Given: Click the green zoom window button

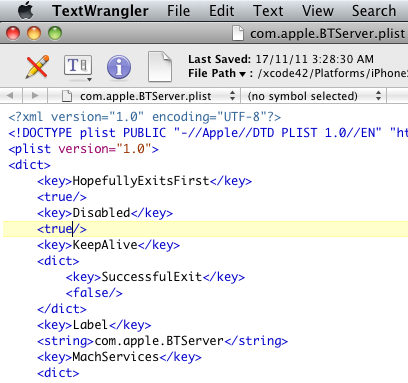Looking at the screenshot, I should tap(55, 33).
